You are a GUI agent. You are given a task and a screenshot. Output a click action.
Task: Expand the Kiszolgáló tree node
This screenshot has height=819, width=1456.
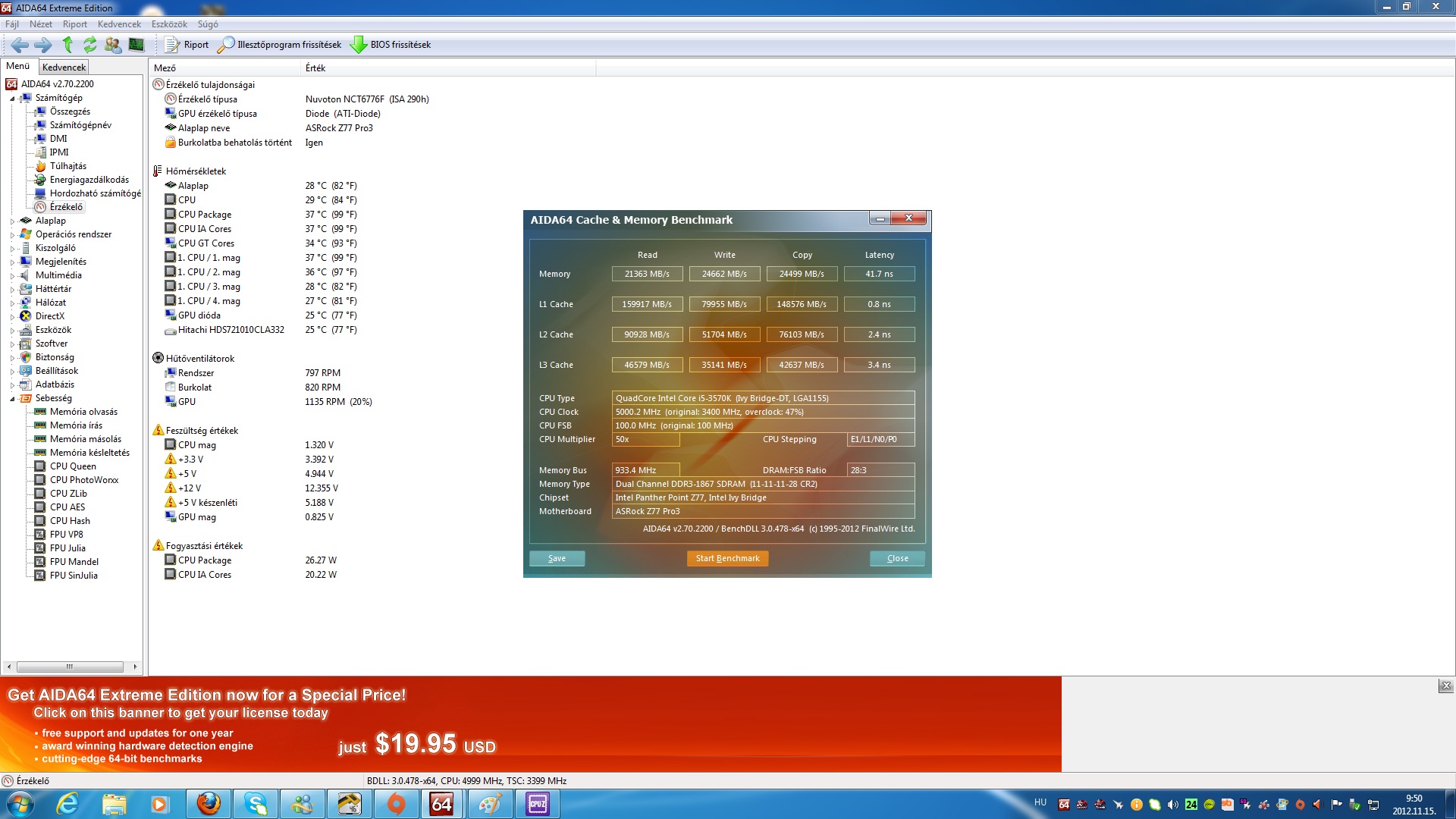pyautogui.click(x=12, y=248)
